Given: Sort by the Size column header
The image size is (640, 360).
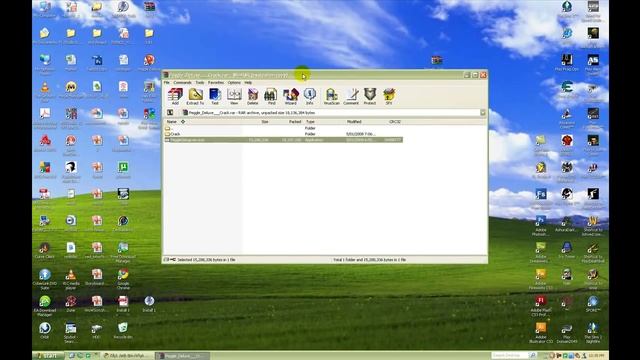Looking at the screenshot, I should [x=264, y=122].
